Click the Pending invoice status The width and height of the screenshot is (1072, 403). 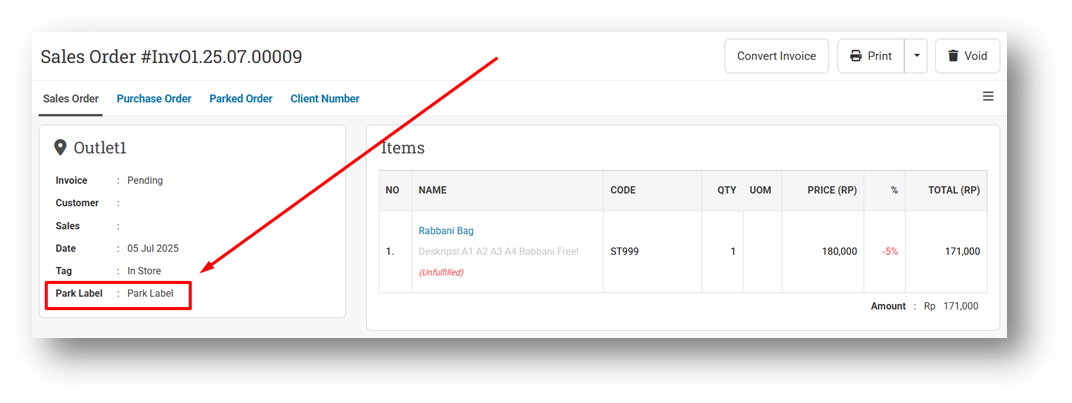point(145,181)
